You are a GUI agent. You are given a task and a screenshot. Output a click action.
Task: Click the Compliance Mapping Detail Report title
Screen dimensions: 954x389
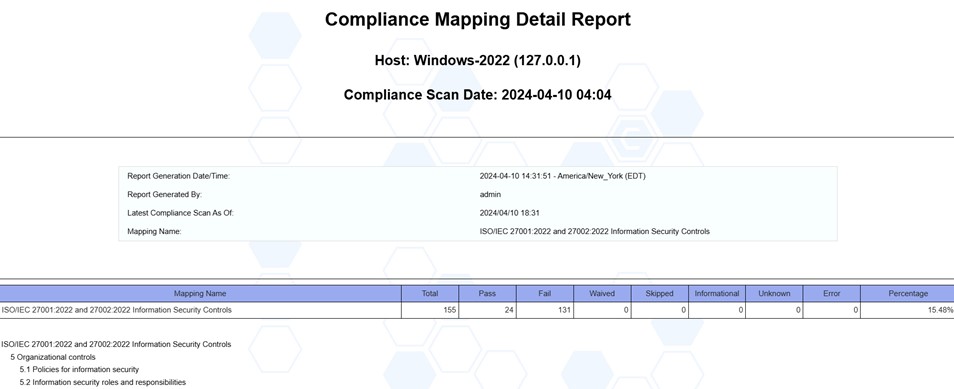478,19
